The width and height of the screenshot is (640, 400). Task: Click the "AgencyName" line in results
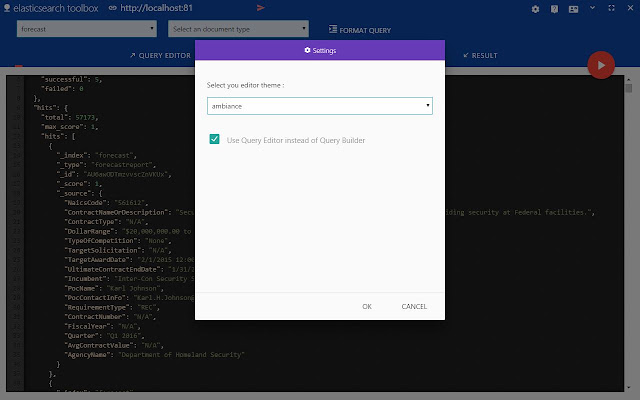pos(154,355)
